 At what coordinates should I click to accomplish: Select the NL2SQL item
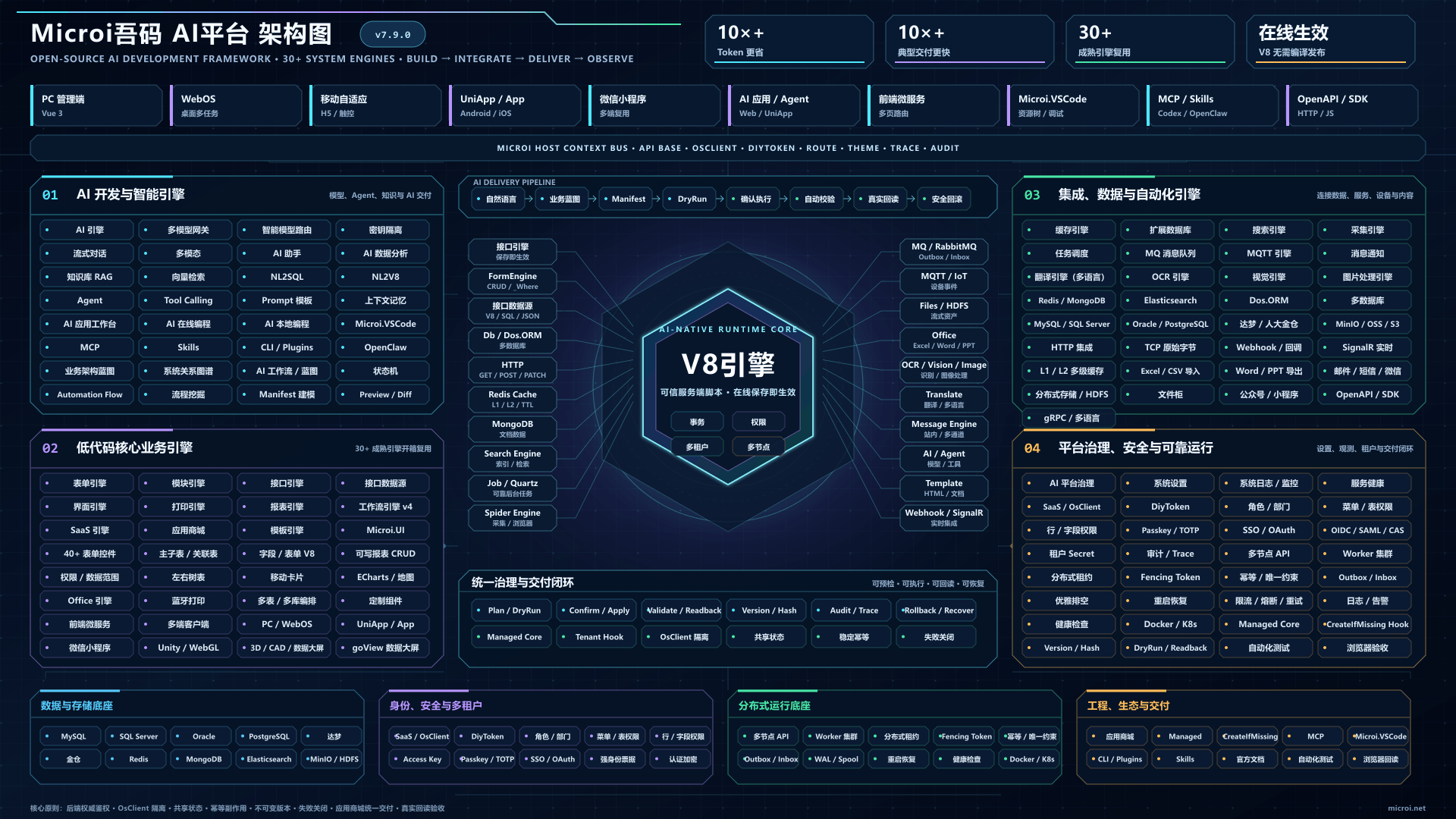click(x=284, y=278)
